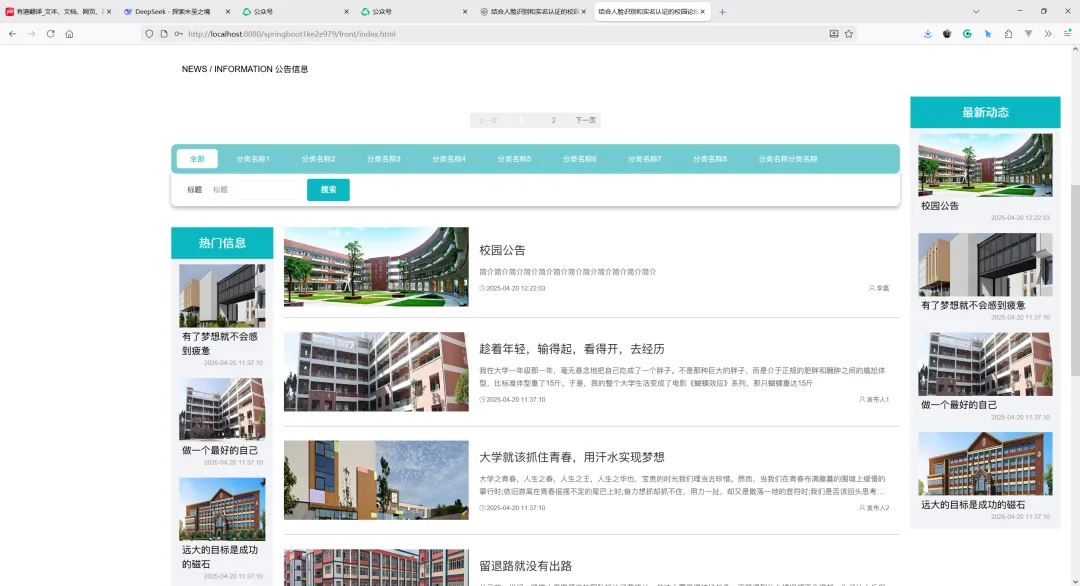The height and width of the screenshot is (586, 1080).
Task: Open the browser home page icon
Action: 70,34
